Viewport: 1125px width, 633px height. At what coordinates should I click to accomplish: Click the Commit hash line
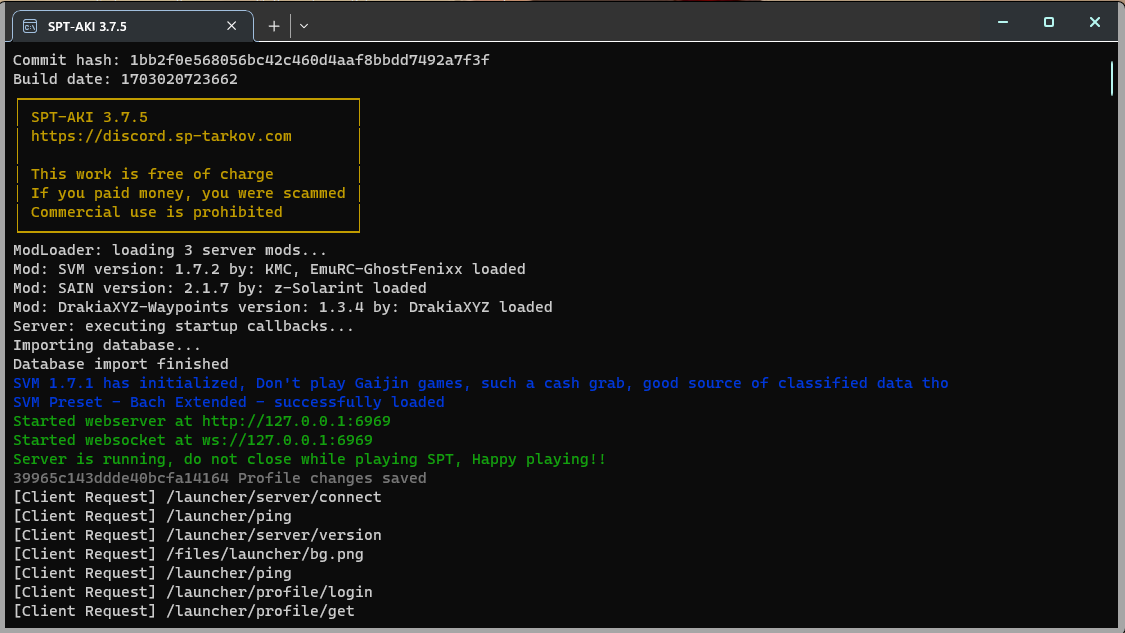251,60
